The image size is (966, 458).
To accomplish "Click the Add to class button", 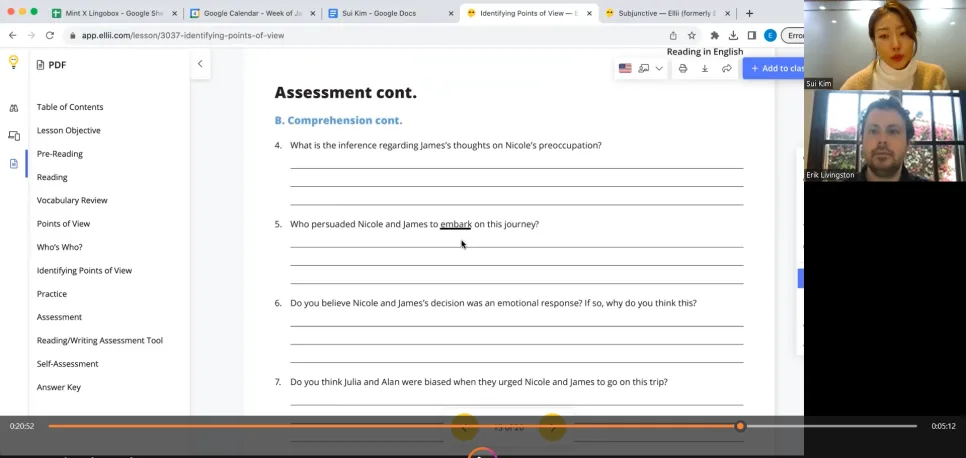I will pos(773,68).
